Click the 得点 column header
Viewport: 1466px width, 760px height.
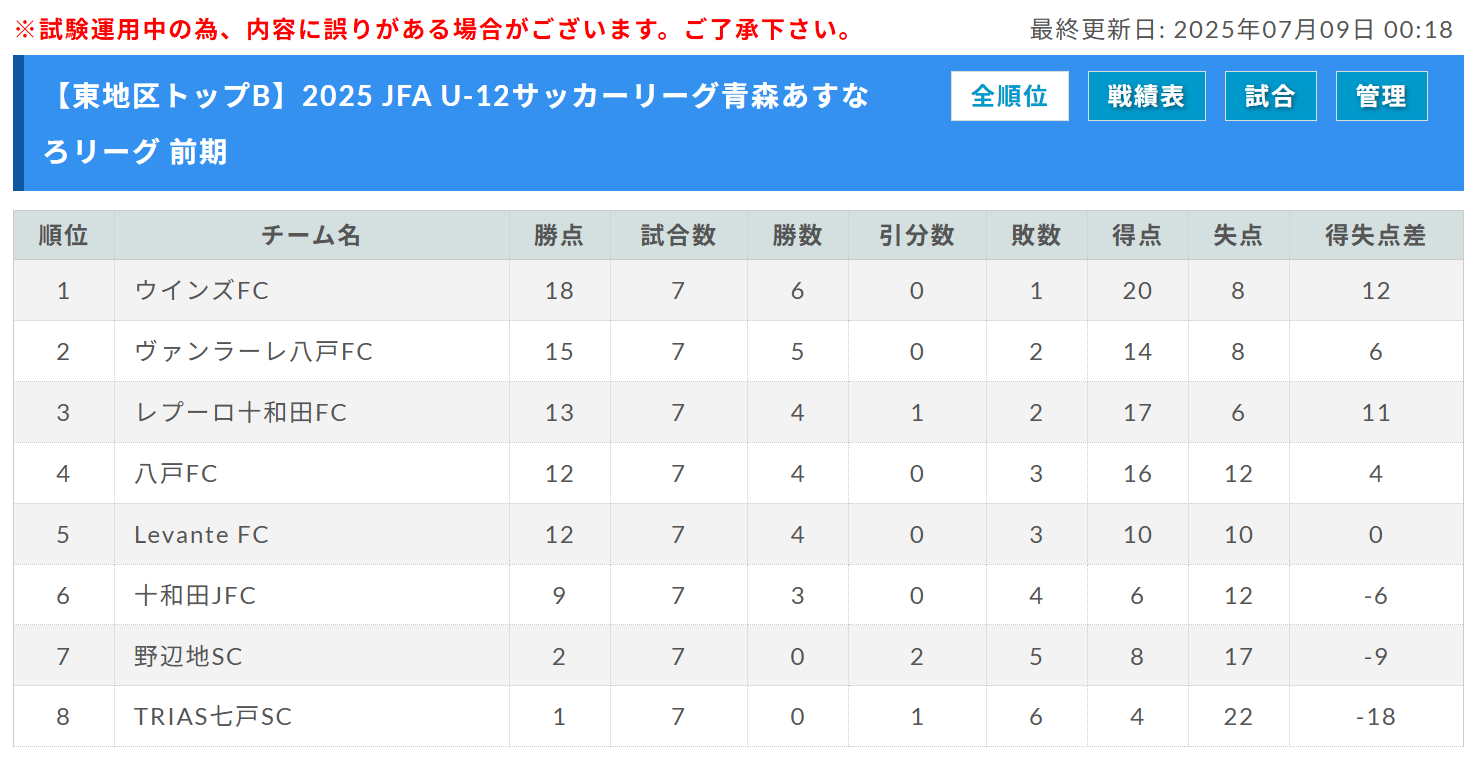click(x=1137, y=235)
